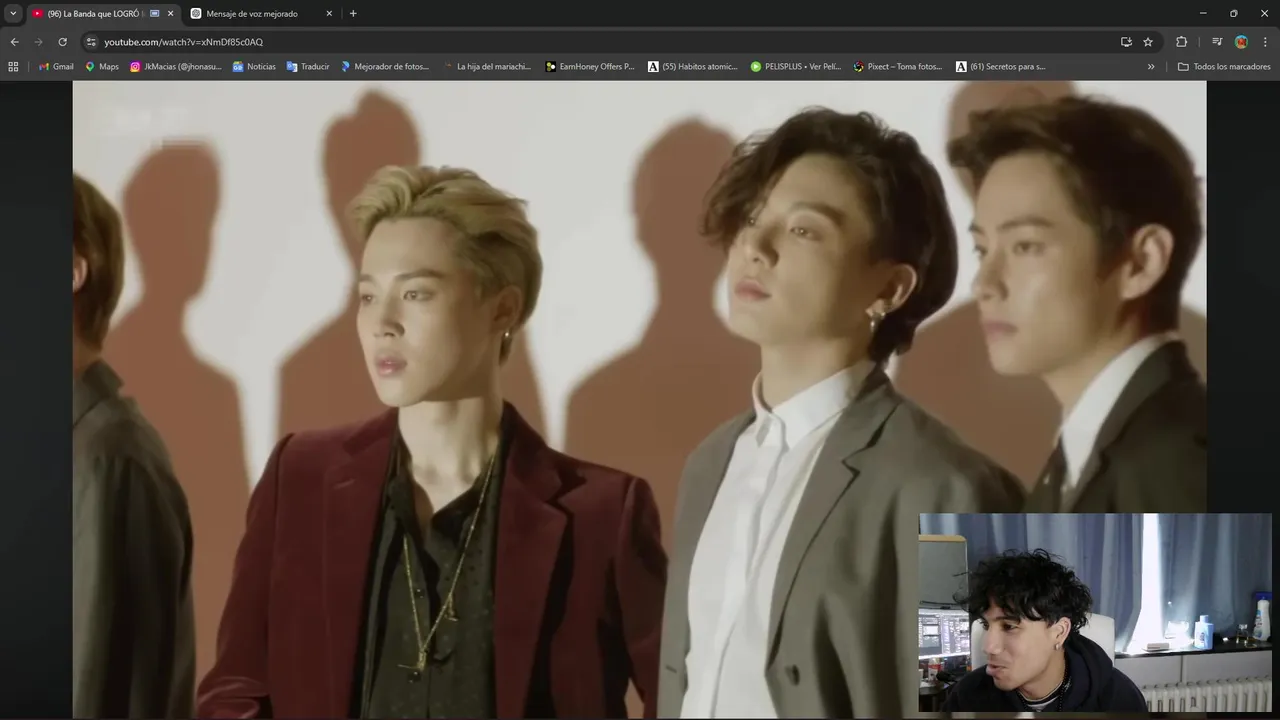
Task: Open the Traducir bookmark
Action: [308, 67]
